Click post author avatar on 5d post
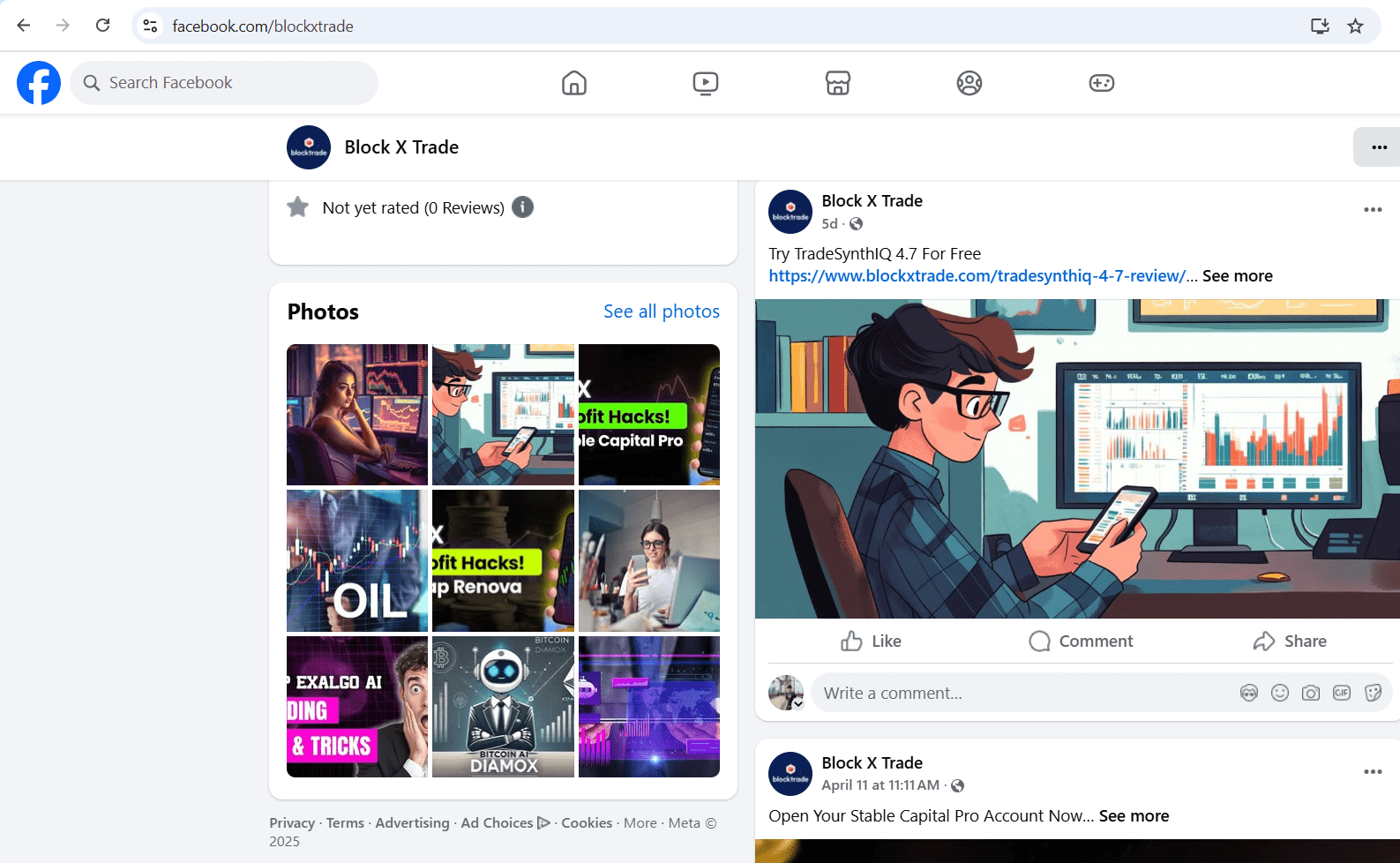1400x863 pixels. pos(790,212)
